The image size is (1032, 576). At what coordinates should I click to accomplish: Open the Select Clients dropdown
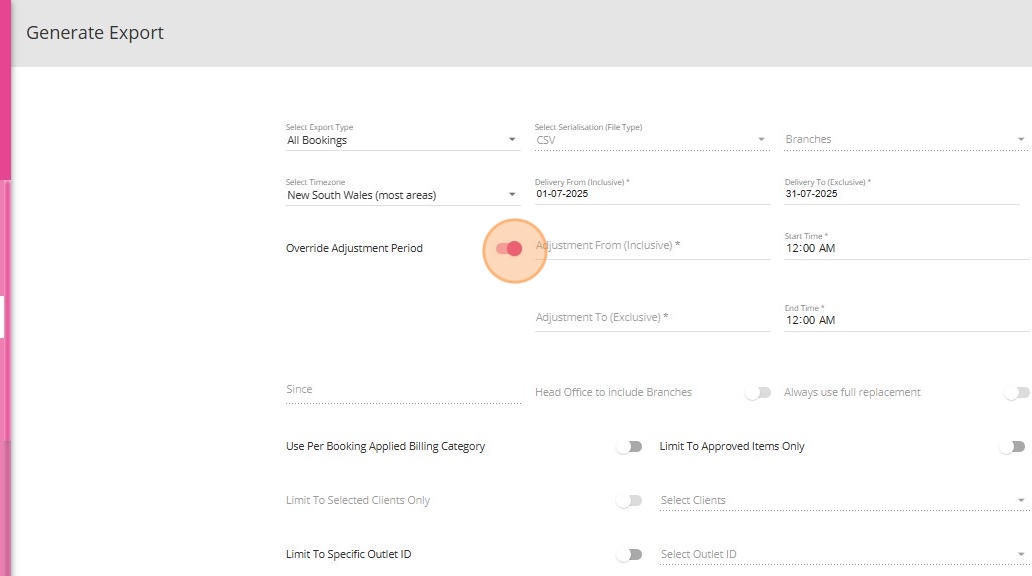pos(843,500)
